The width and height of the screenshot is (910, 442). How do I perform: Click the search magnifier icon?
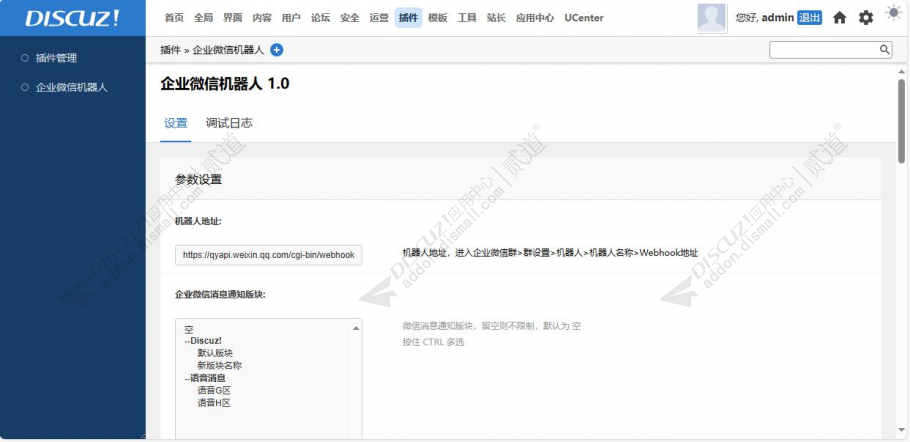coord(884,49)
